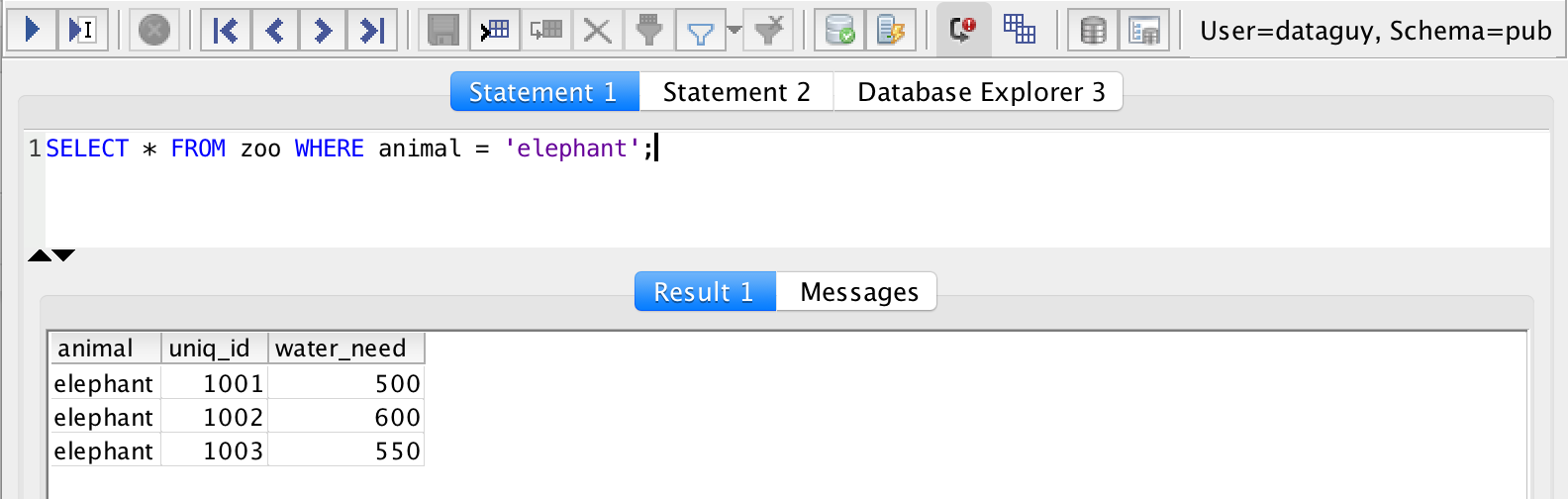The height and width of the screenshot is (499, 1568).
Task: Toggle append results grid icon
Action: tap(1019, 30)
